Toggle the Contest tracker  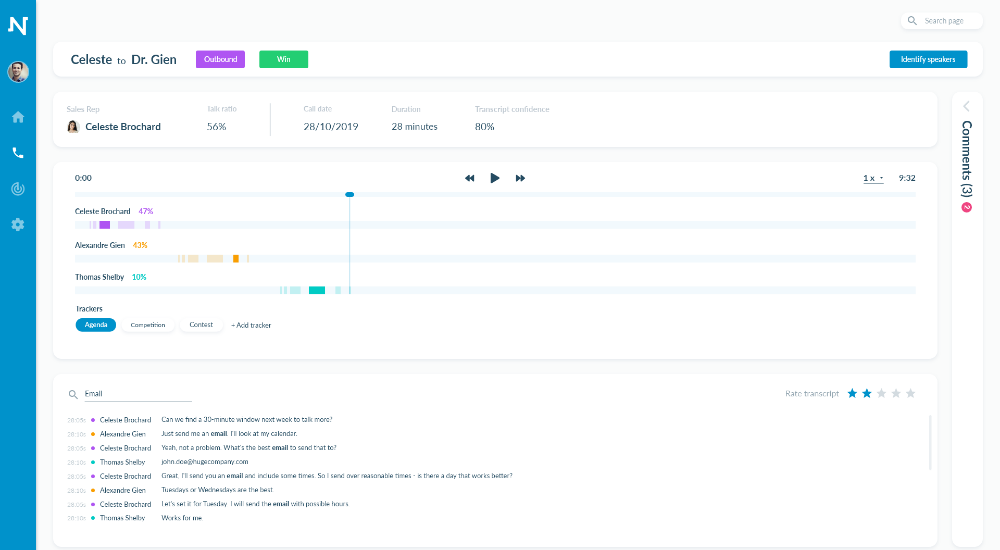pyautogui.click(x=201, y=325)
